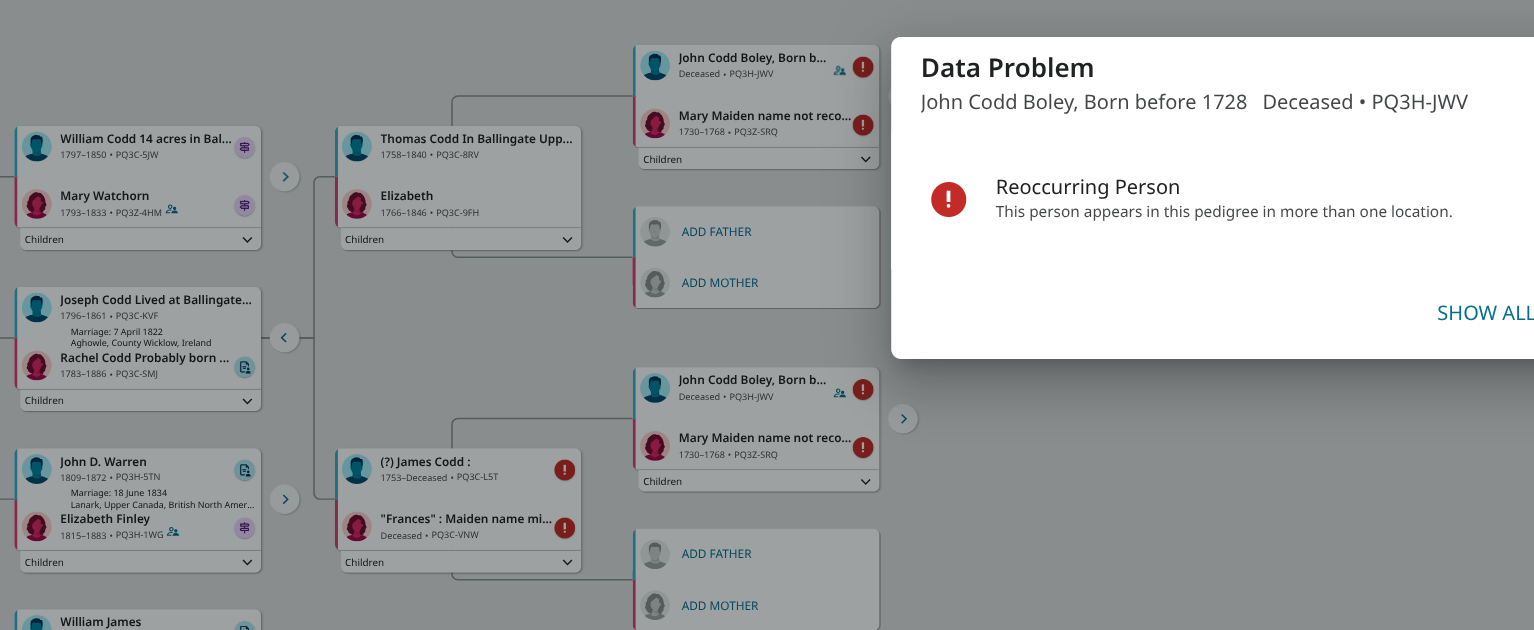This screenshot has height=630, width=1534.
Task: Click the research hint icon beside William Codd
Action: point(245,148)
